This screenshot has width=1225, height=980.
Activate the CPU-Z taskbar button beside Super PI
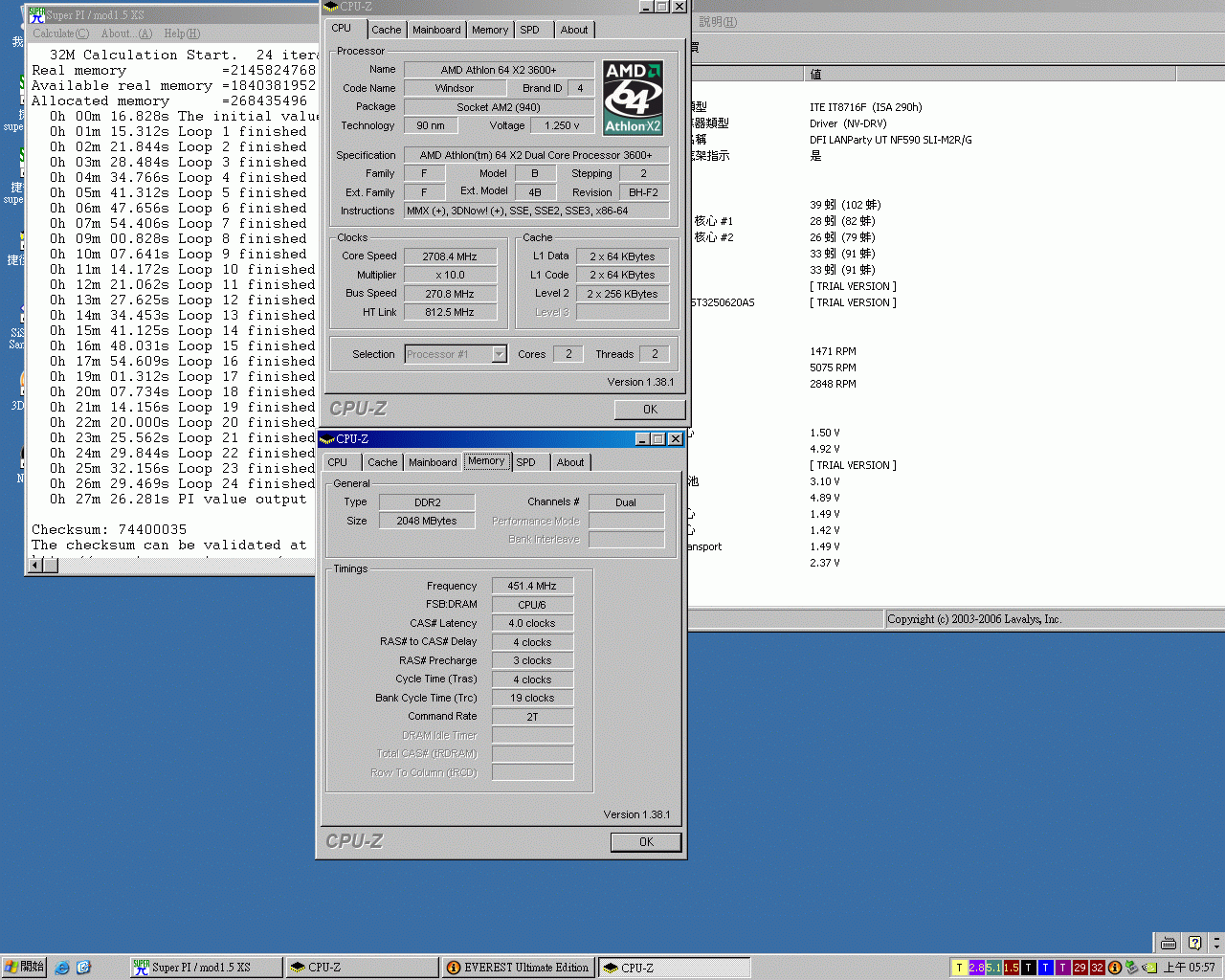pos(362,968)
